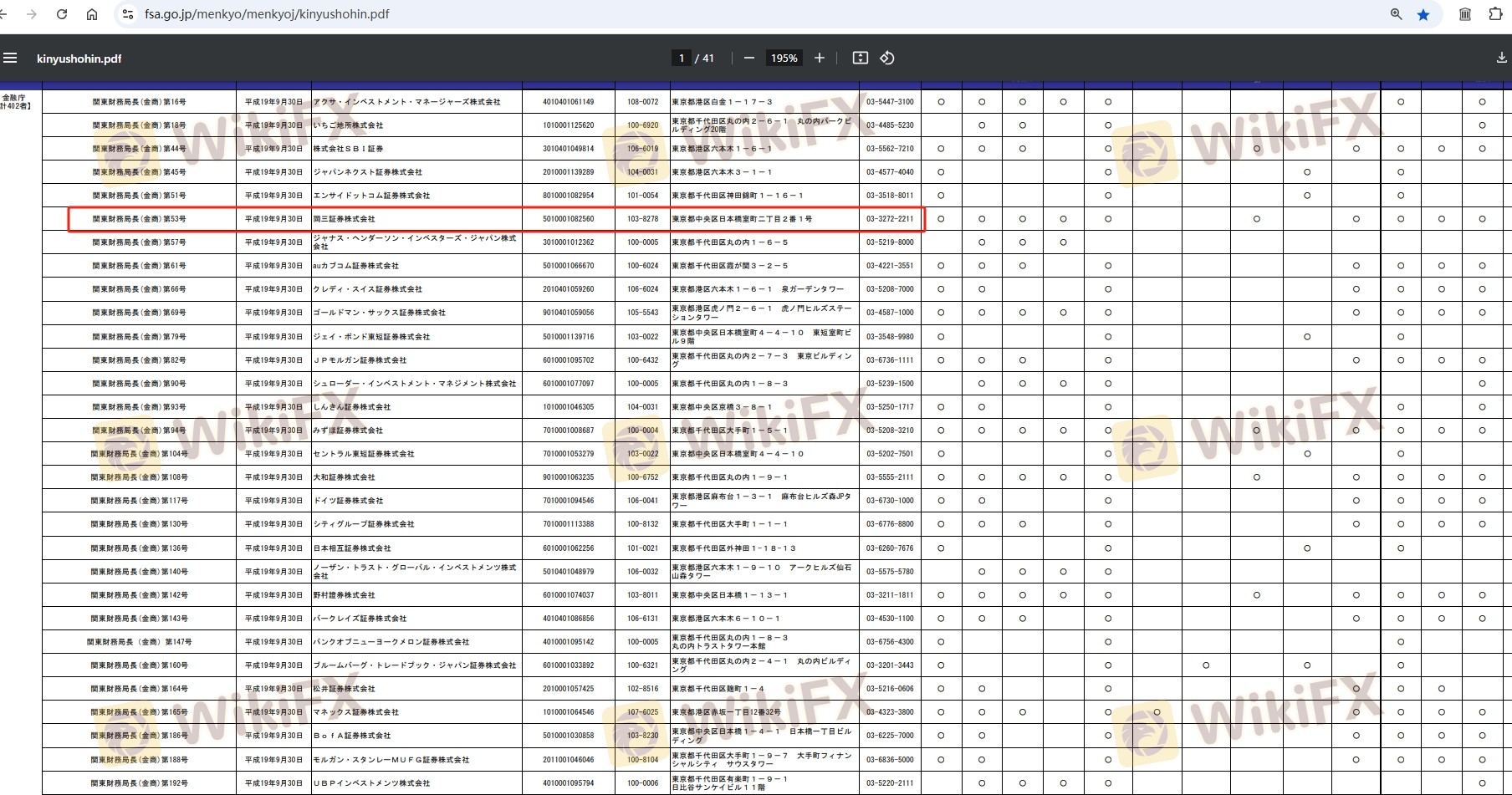View site information for fsa.go.jp
Screen dimensions: 1512x795
[x=127, y=14]
